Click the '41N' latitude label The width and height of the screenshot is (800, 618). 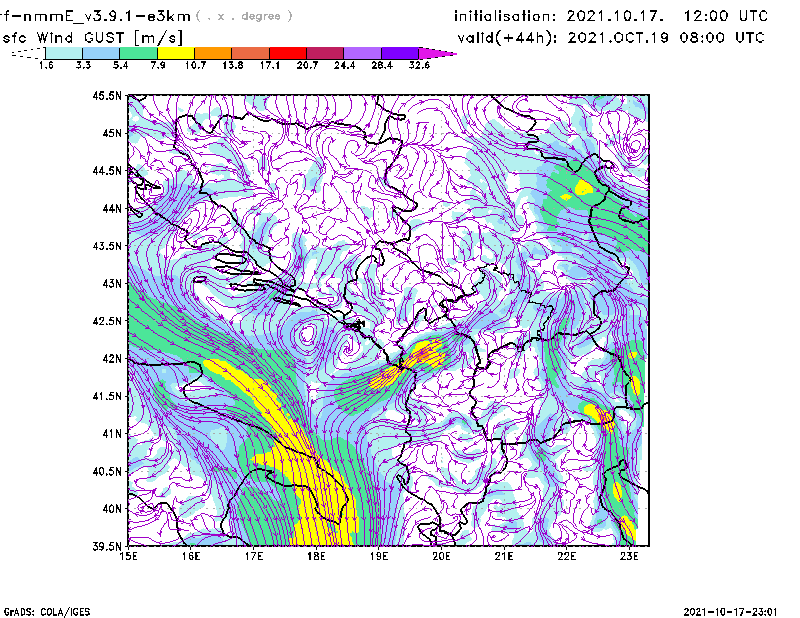point(112,434)
